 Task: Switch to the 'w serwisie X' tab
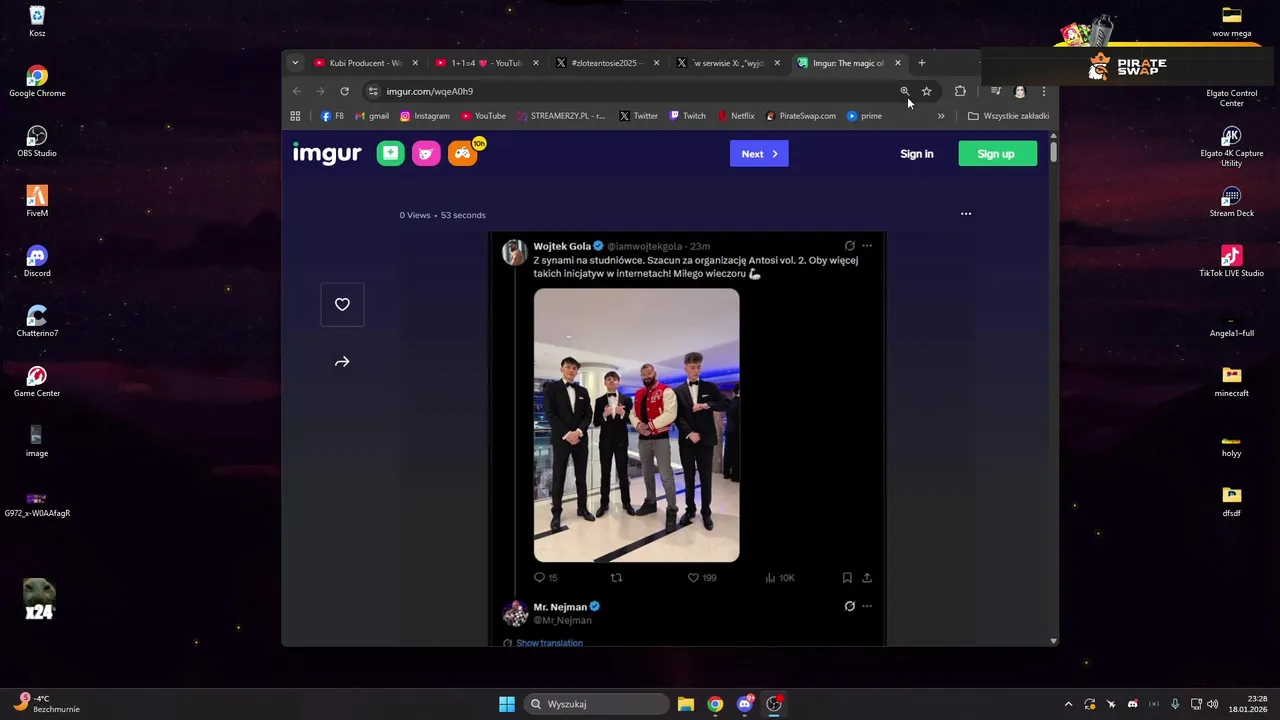click(x=729, y=63)
